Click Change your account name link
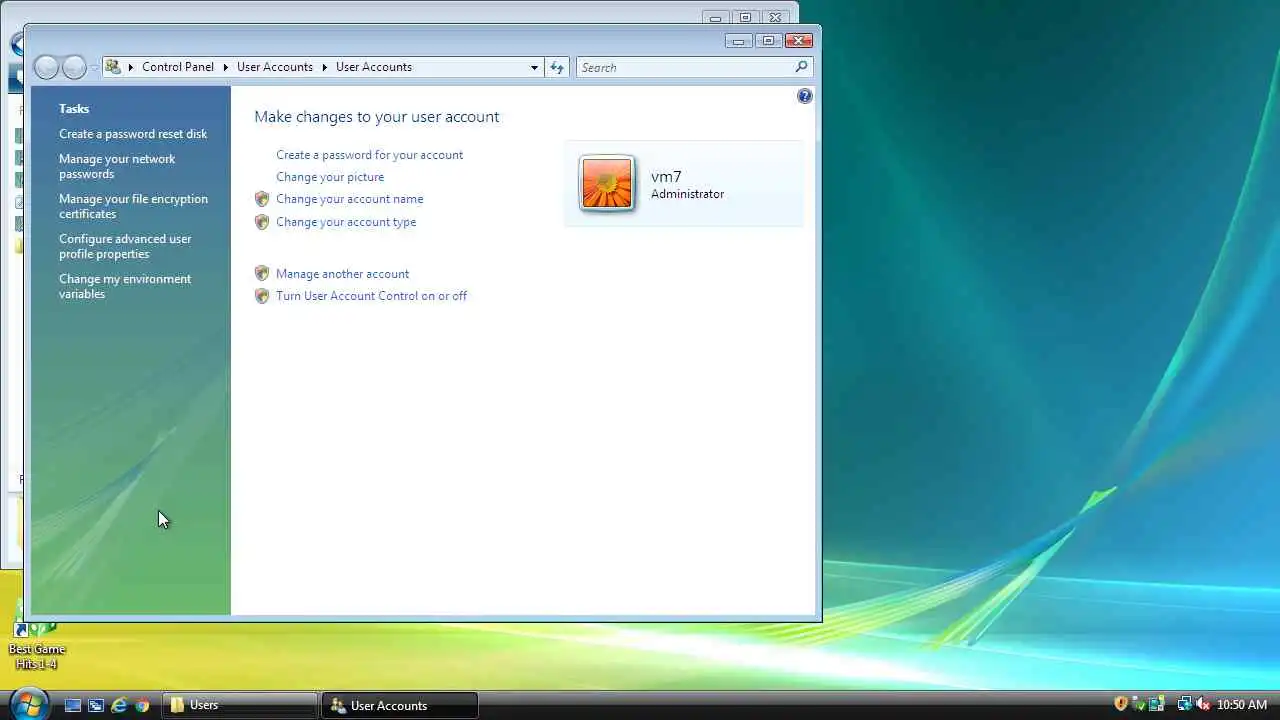This screenshot has width=1280, height=720. pyautogui.click(x=349, y=199)
